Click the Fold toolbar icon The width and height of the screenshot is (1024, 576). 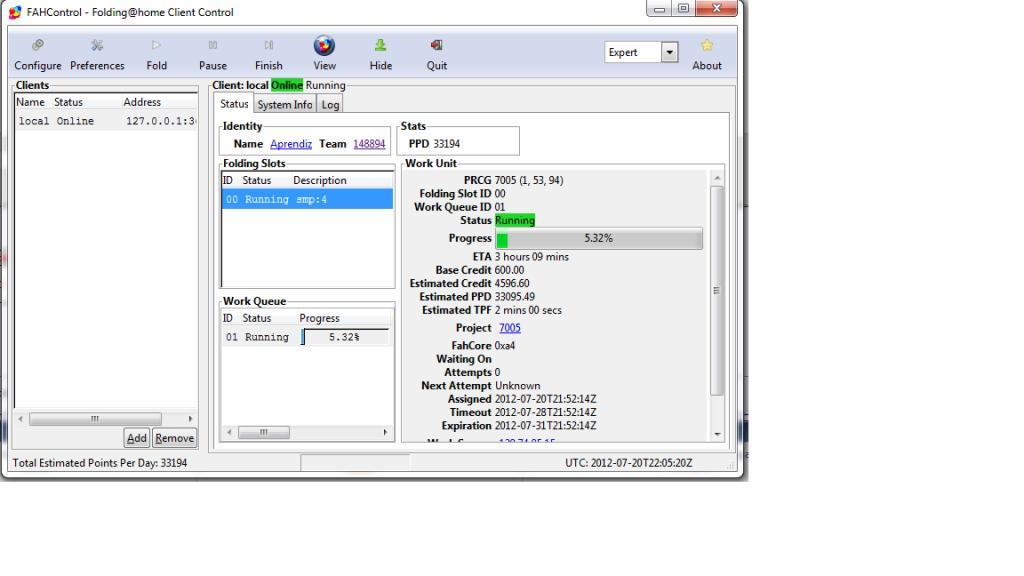click(x=156, y=45)
